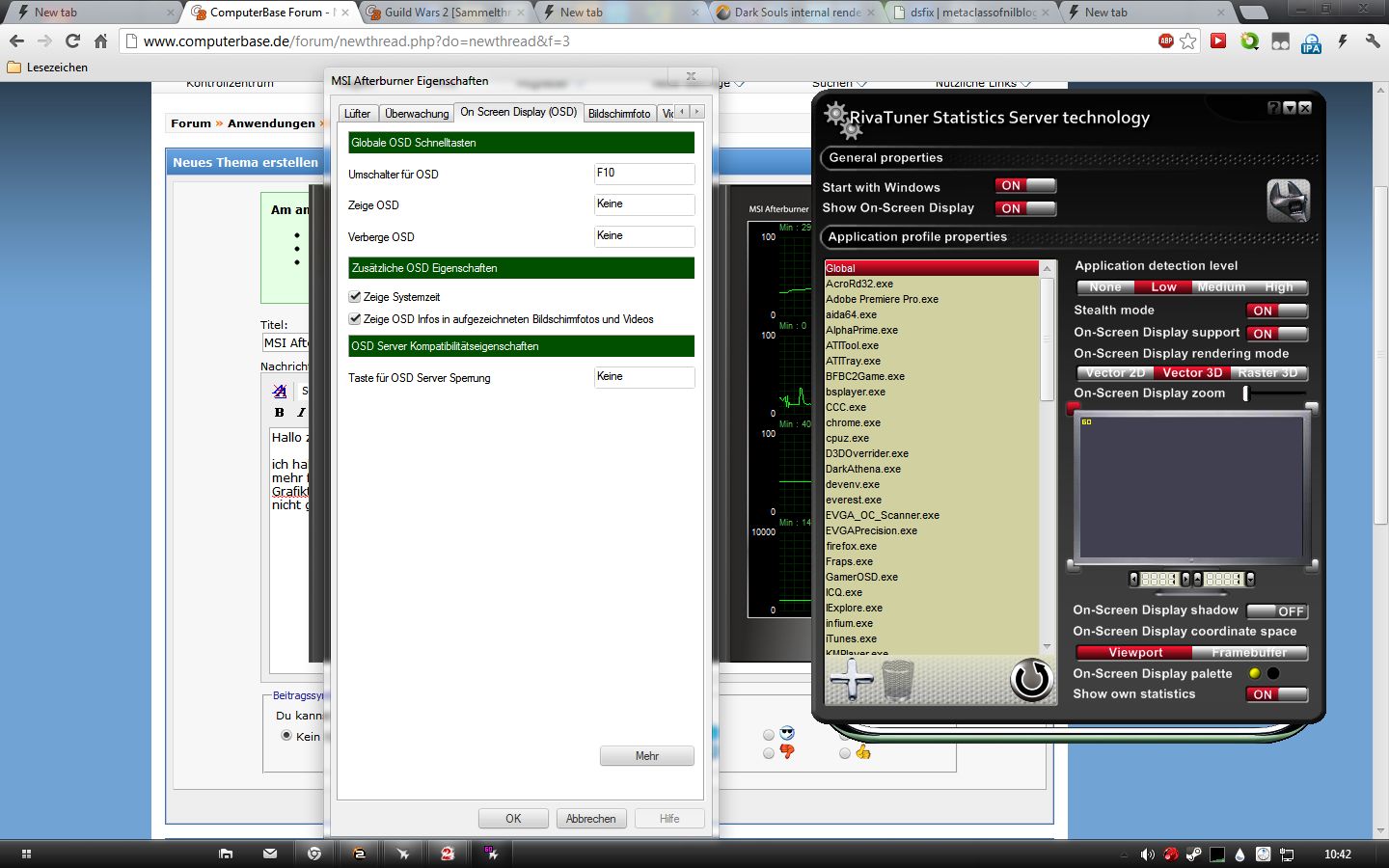Click the RivaTuner help question mark icon
The height and width of the screenshot is (868, 1389).
1274,108
